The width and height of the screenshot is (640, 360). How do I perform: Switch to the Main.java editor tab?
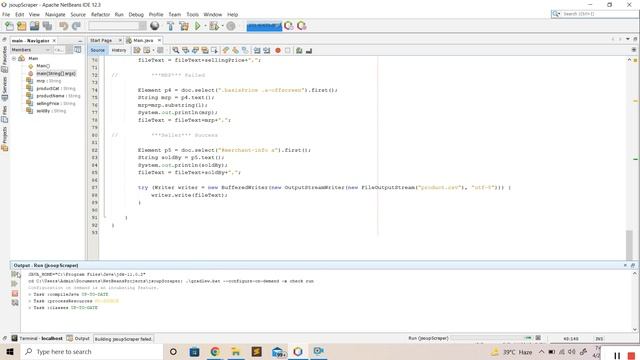point(143,40)
